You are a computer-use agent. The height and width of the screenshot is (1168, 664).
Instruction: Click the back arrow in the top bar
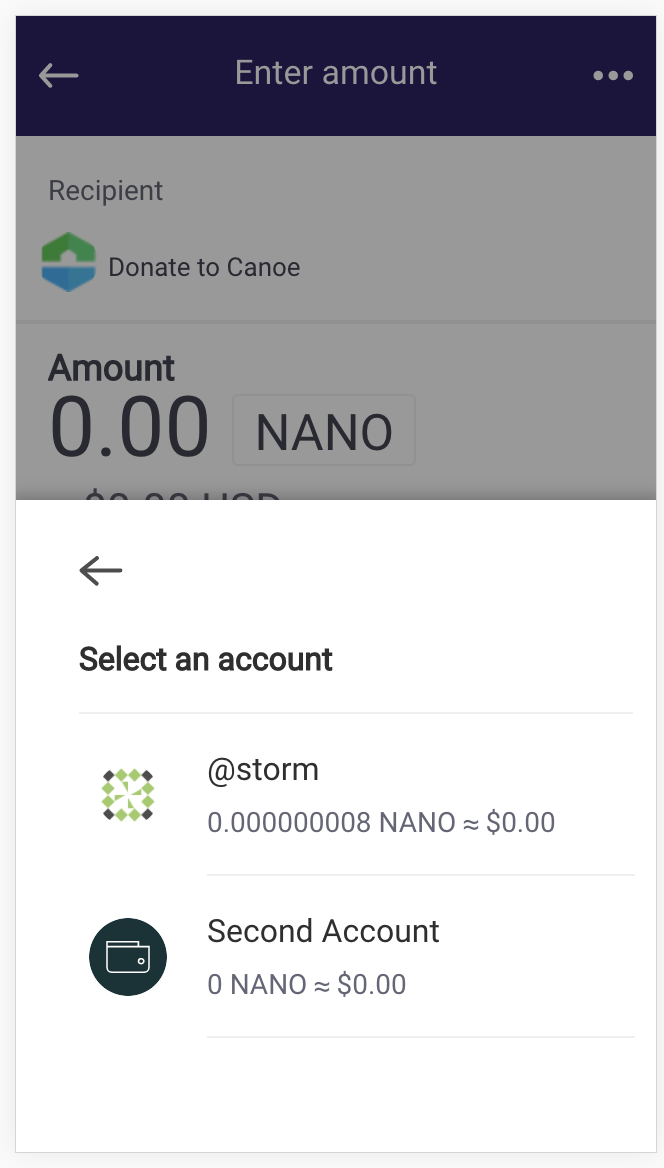point(58,75)
